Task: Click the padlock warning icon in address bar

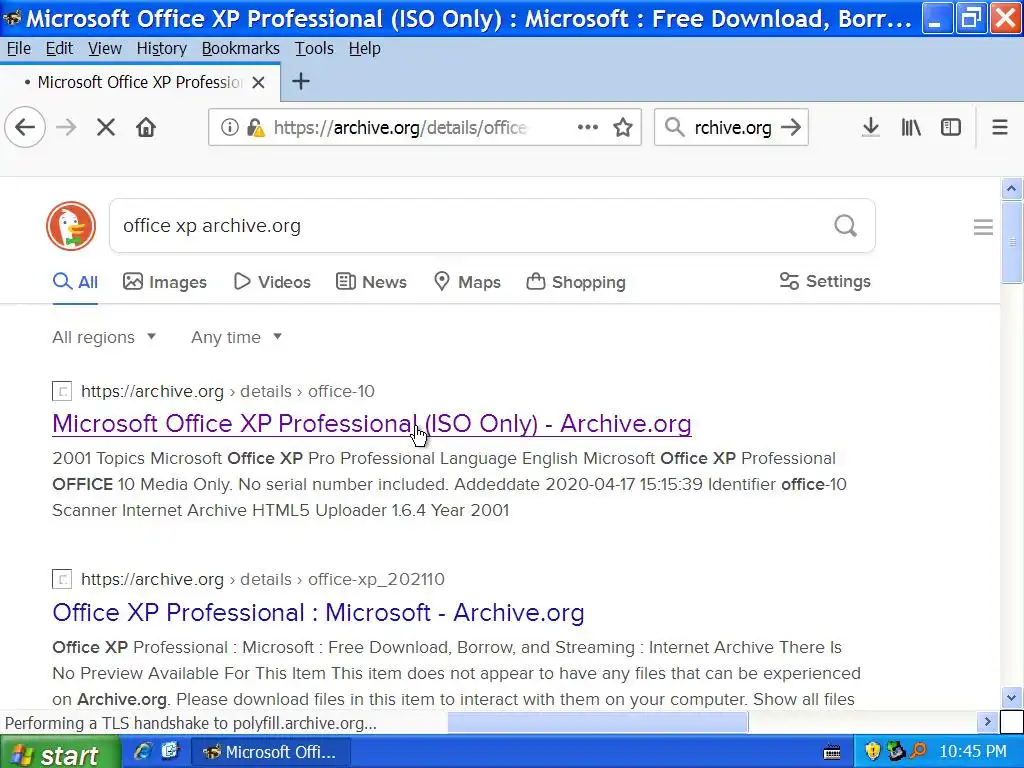Action: tap(256, 127)
